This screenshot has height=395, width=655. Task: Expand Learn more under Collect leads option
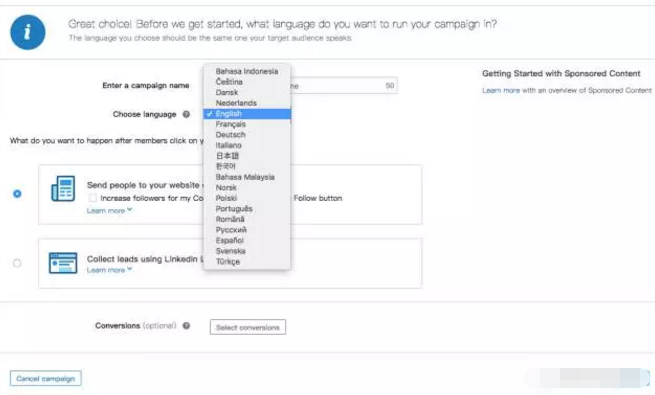point(109,270)
